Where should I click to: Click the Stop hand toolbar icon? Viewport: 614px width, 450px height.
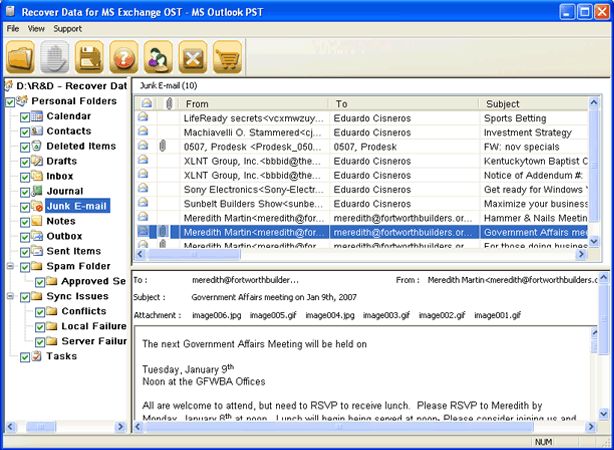[56, 56]
